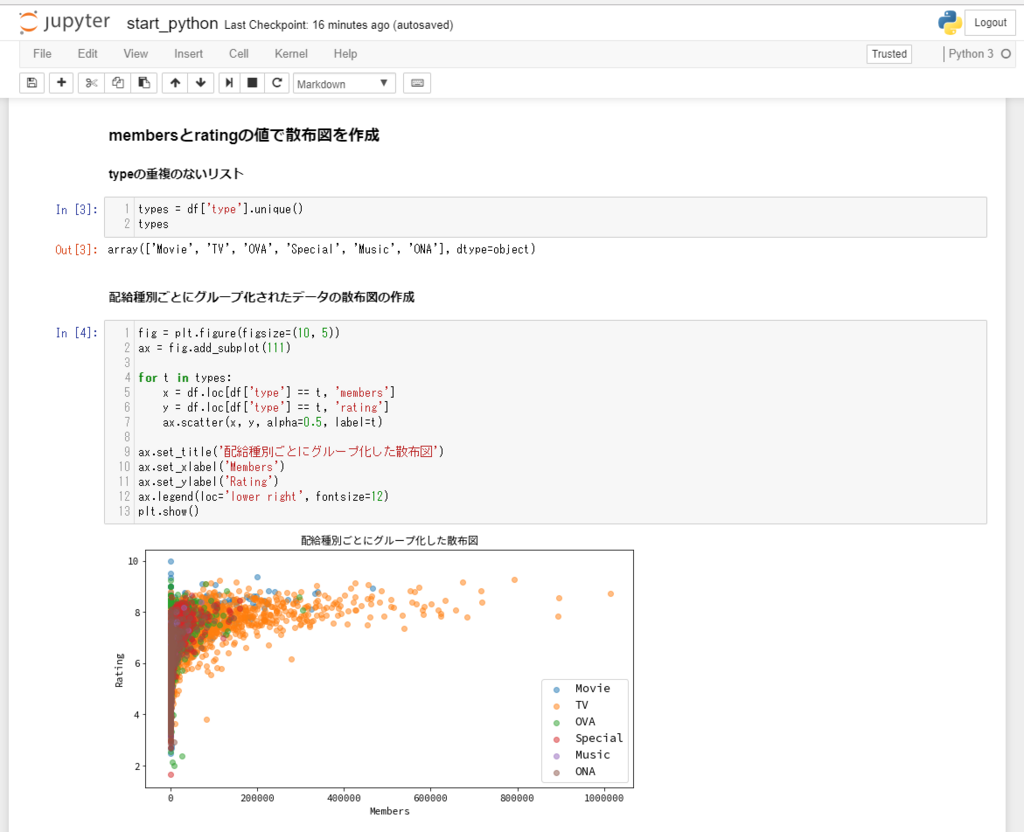Click the Logout button

coord(990,23)
